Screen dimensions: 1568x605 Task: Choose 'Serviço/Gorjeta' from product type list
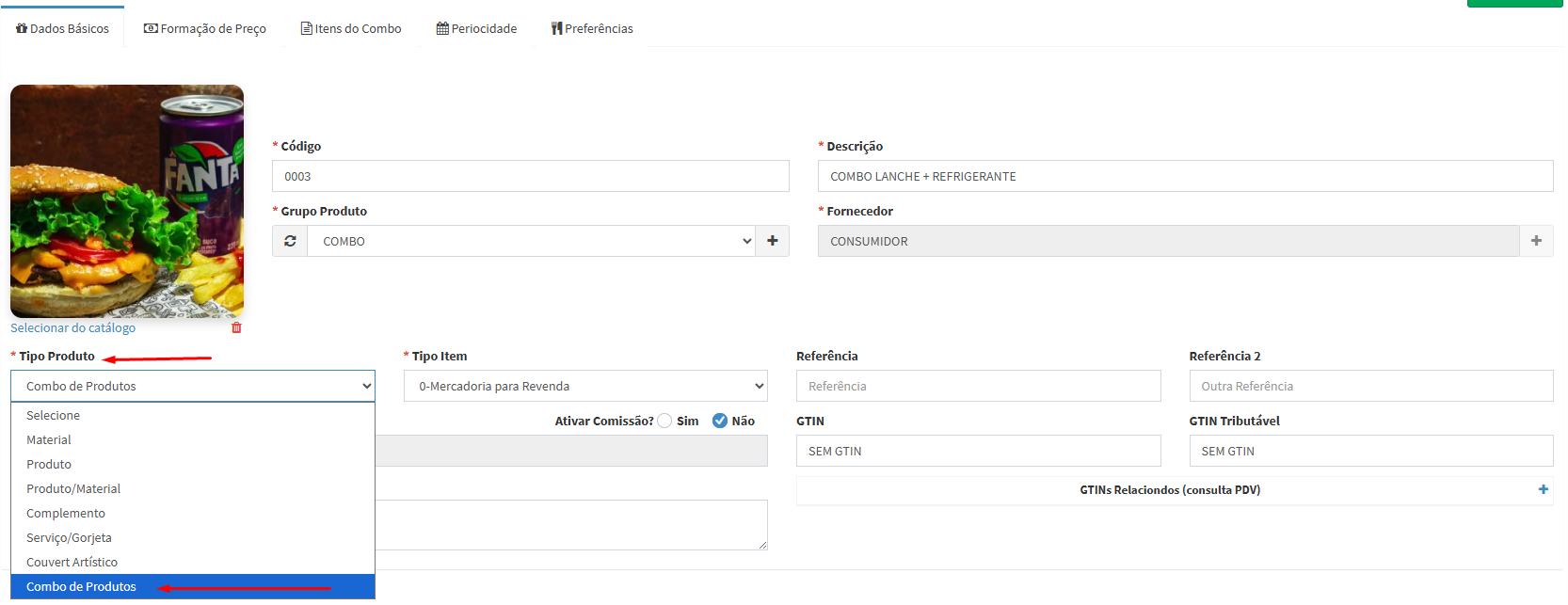69,538
